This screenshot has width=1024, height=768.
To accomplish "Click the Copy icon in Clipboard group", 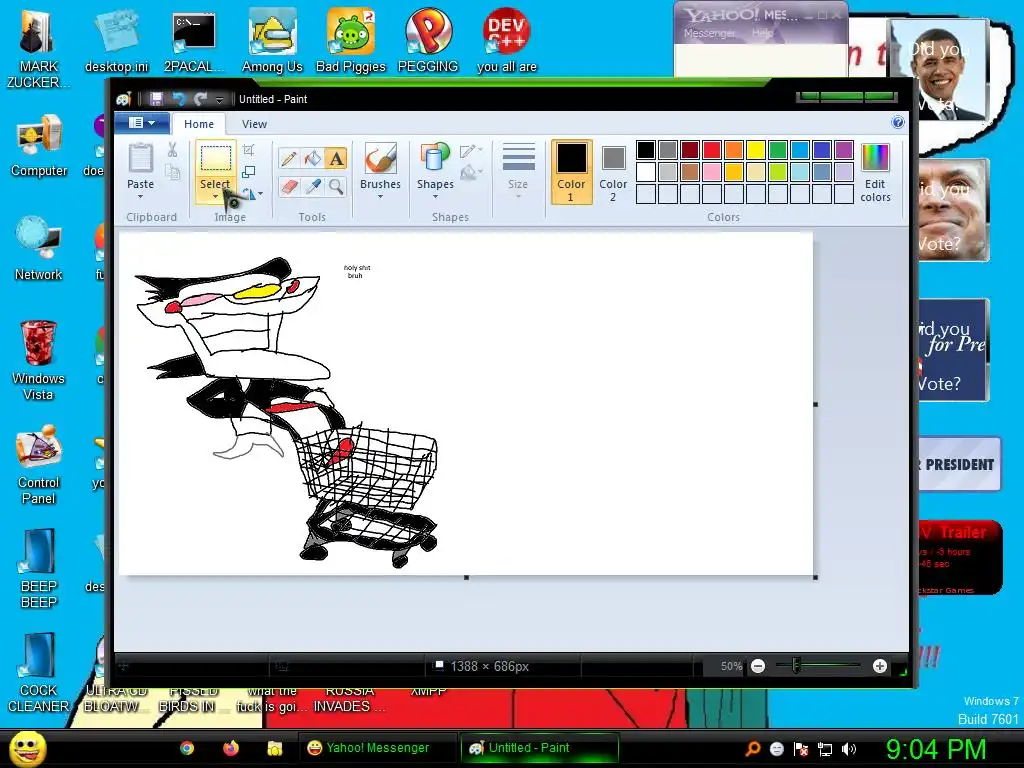I will [x=172, y=172].
